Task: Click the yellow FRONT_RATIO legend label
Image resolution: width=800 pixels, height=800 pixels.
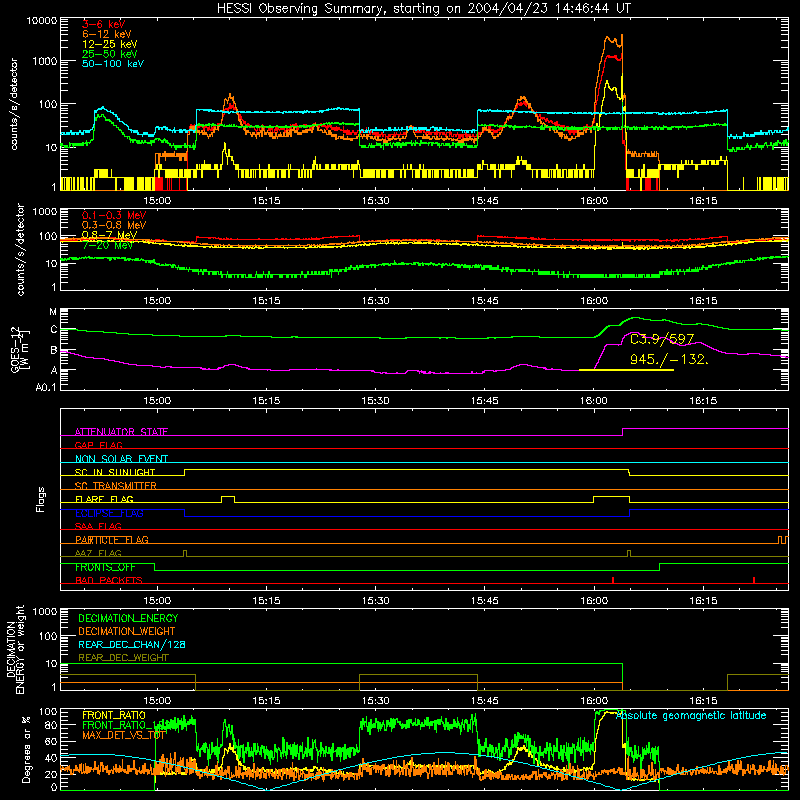Action: point(114,715)
